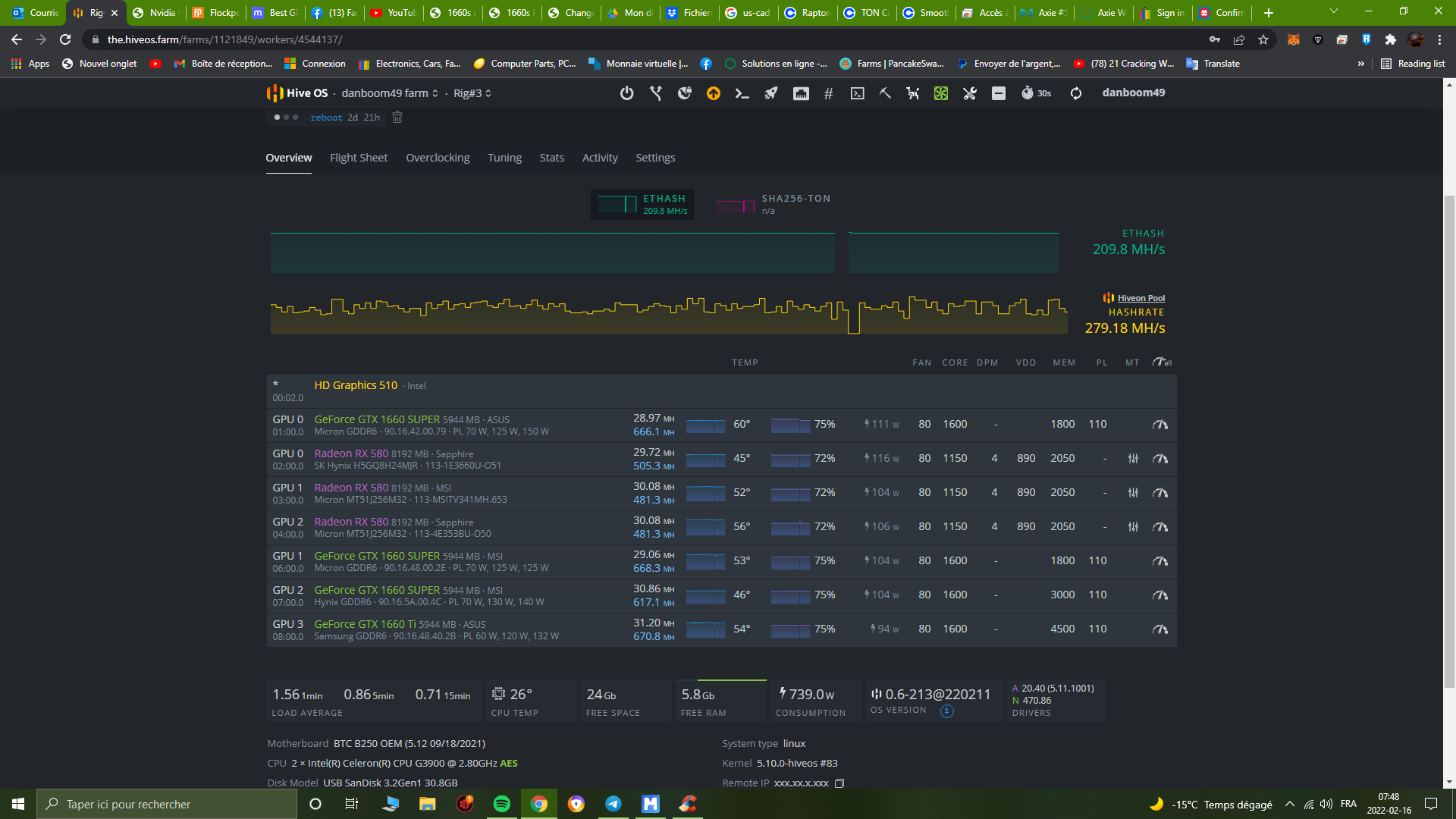Show more bookmarks with the chevron

click(1361, 64)
